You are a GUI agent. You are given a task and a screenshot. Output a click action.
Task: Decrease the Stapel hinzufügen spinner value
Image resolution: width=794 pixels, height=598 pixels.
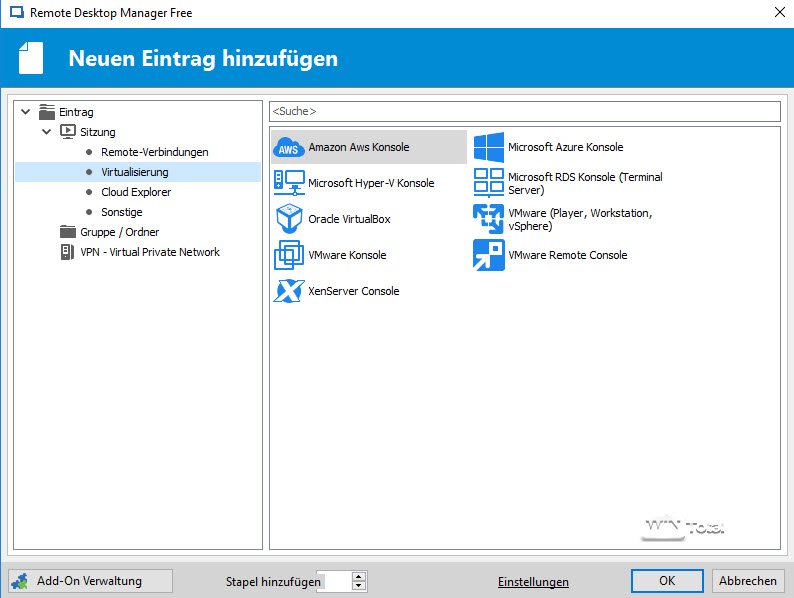[x=359, y=586]
